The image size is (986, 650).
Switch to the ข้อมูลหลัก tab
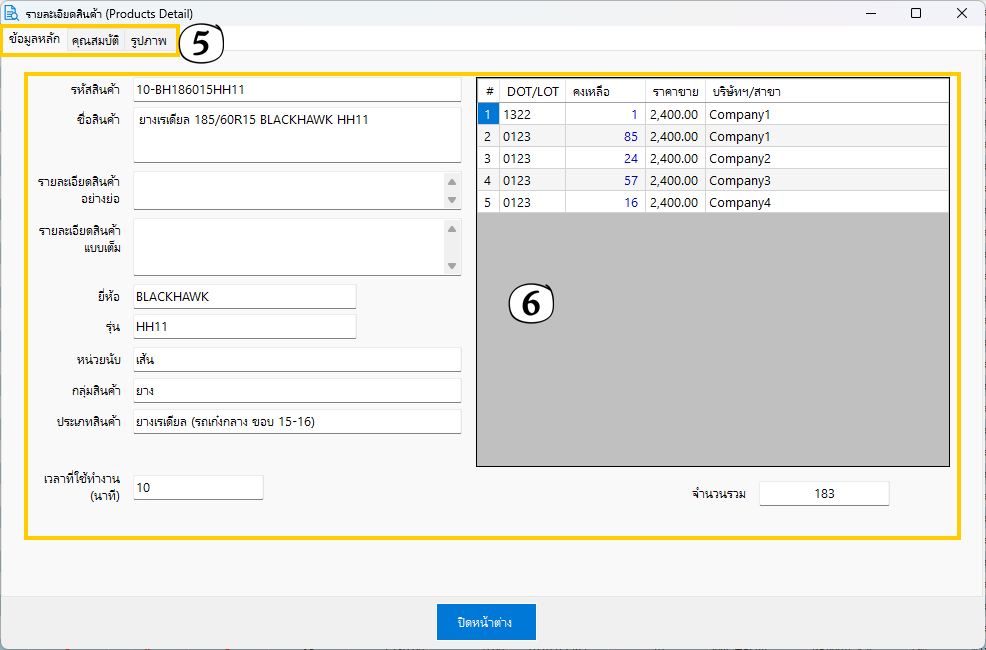coord(34,40)
